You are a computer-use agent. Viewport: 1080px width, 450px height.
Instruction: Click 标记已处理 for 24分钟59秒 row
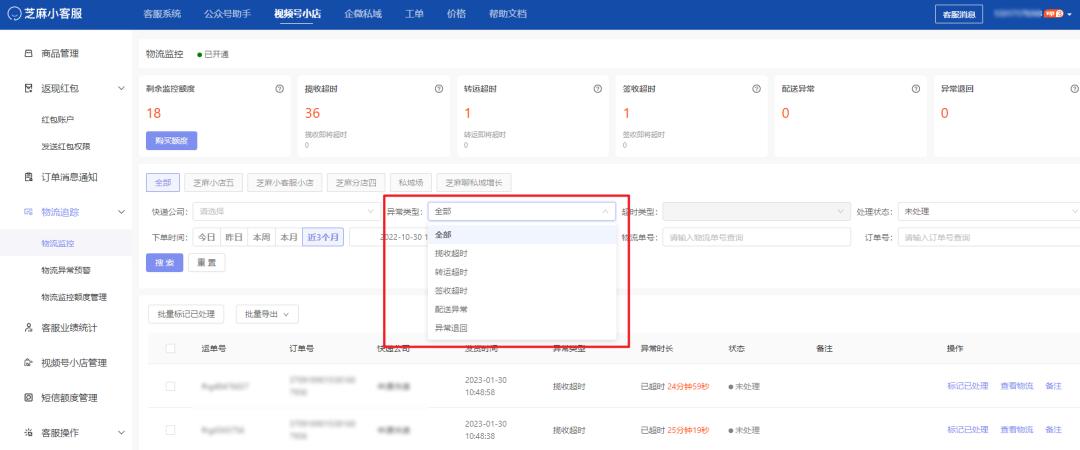point(968,386)
